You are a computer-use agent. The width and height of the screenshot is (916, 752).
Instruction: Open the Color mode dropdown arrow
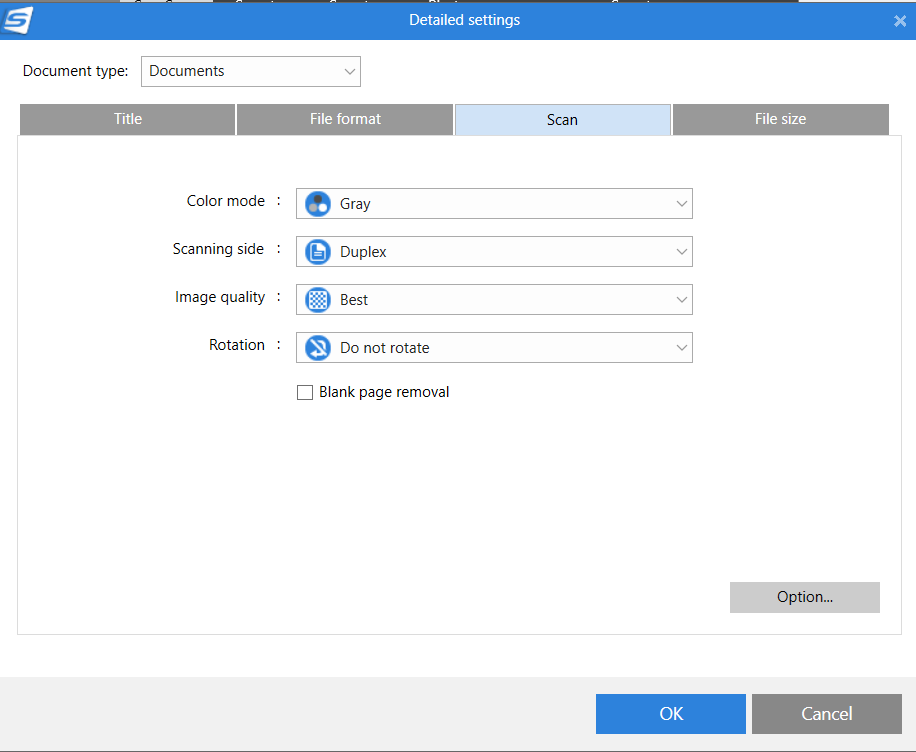[681, 204]
